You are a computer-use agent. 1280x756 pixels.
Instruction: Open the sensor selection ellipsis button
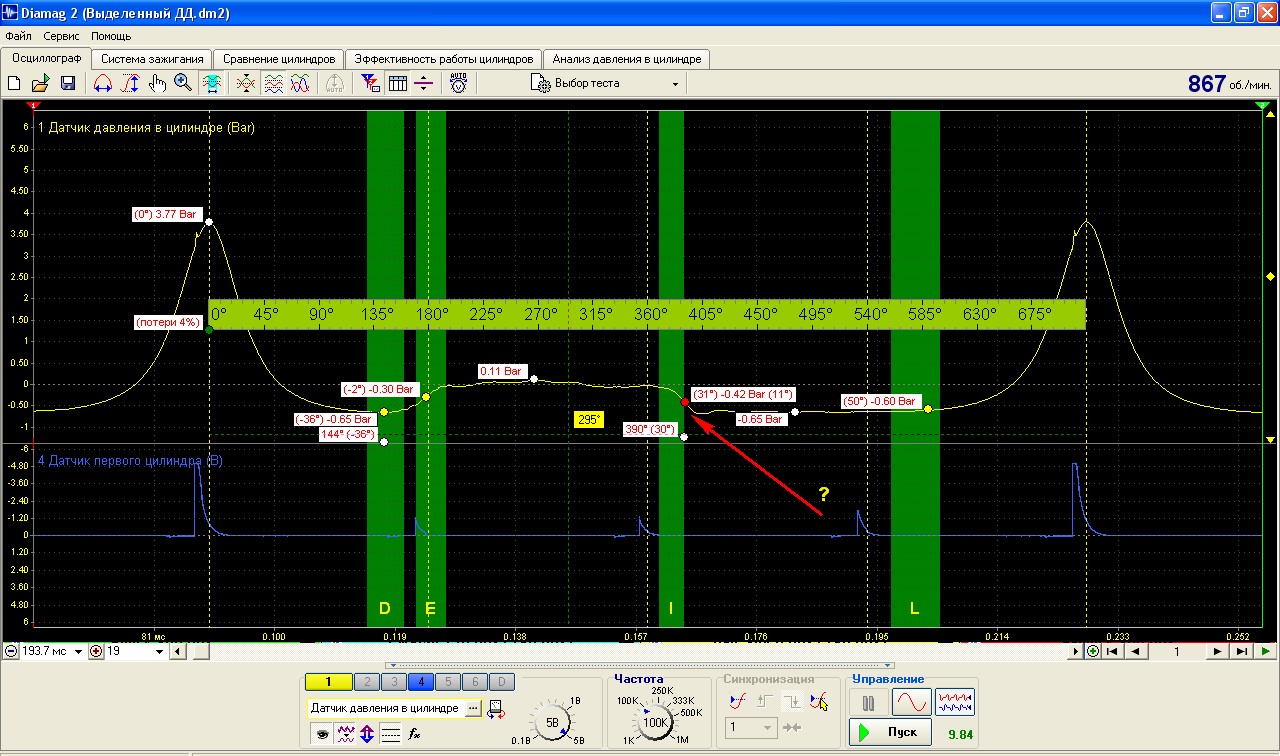tap(473, 708)
